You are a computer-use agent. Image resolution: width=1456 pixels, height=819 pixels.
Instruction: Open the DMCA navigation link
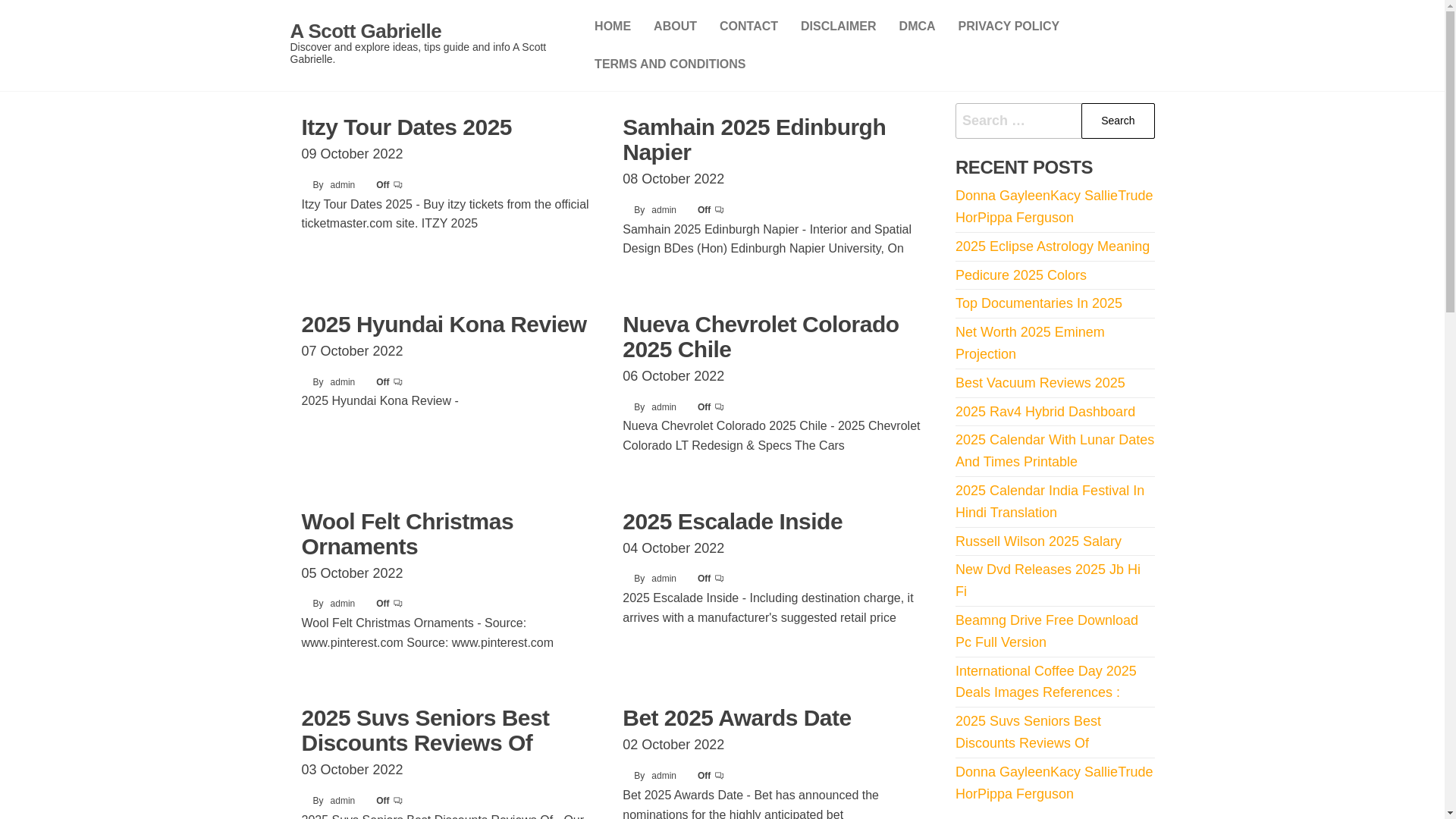pyautogui.click(x=917, y=27)
